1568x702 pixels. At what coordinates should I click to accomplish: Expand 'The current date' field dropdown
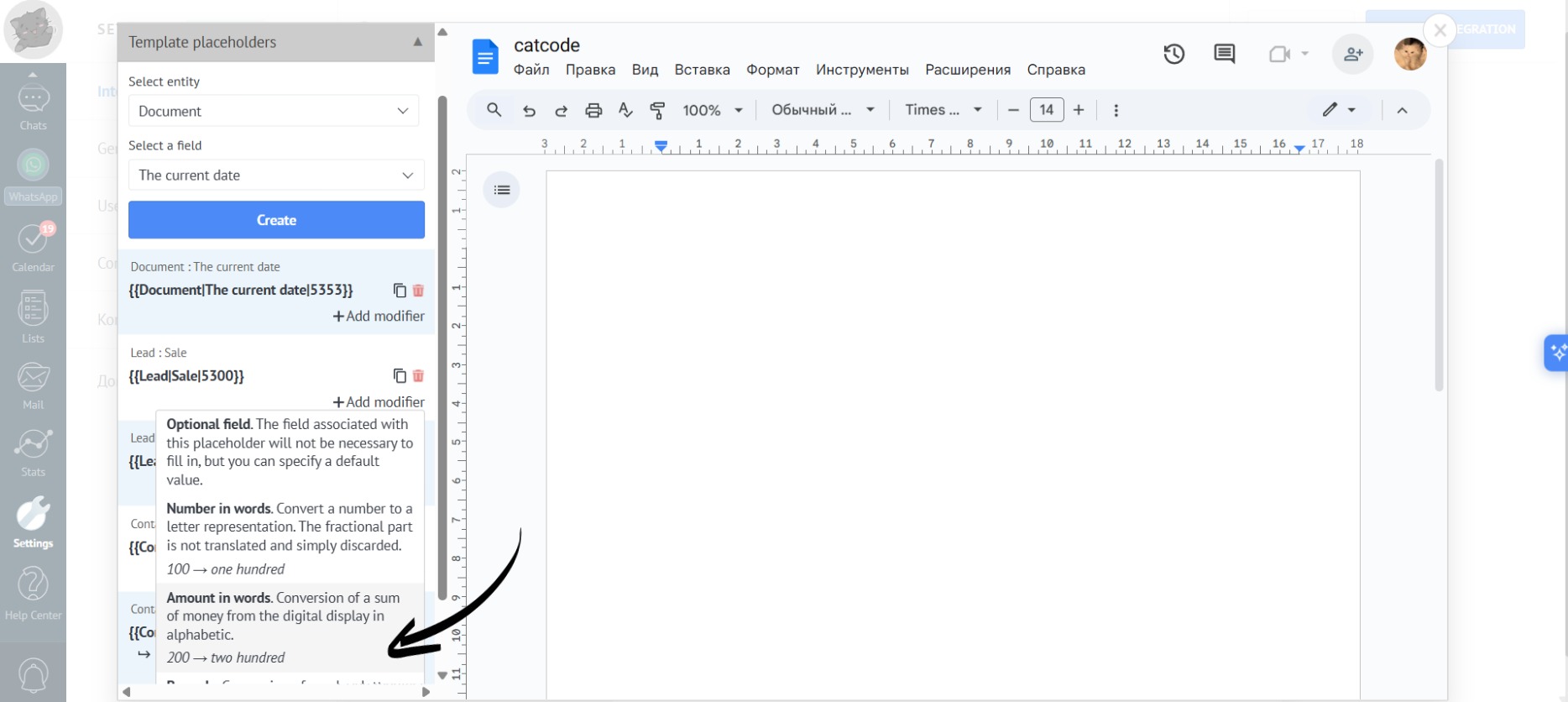pyautogui.click(x=276, y=175)
